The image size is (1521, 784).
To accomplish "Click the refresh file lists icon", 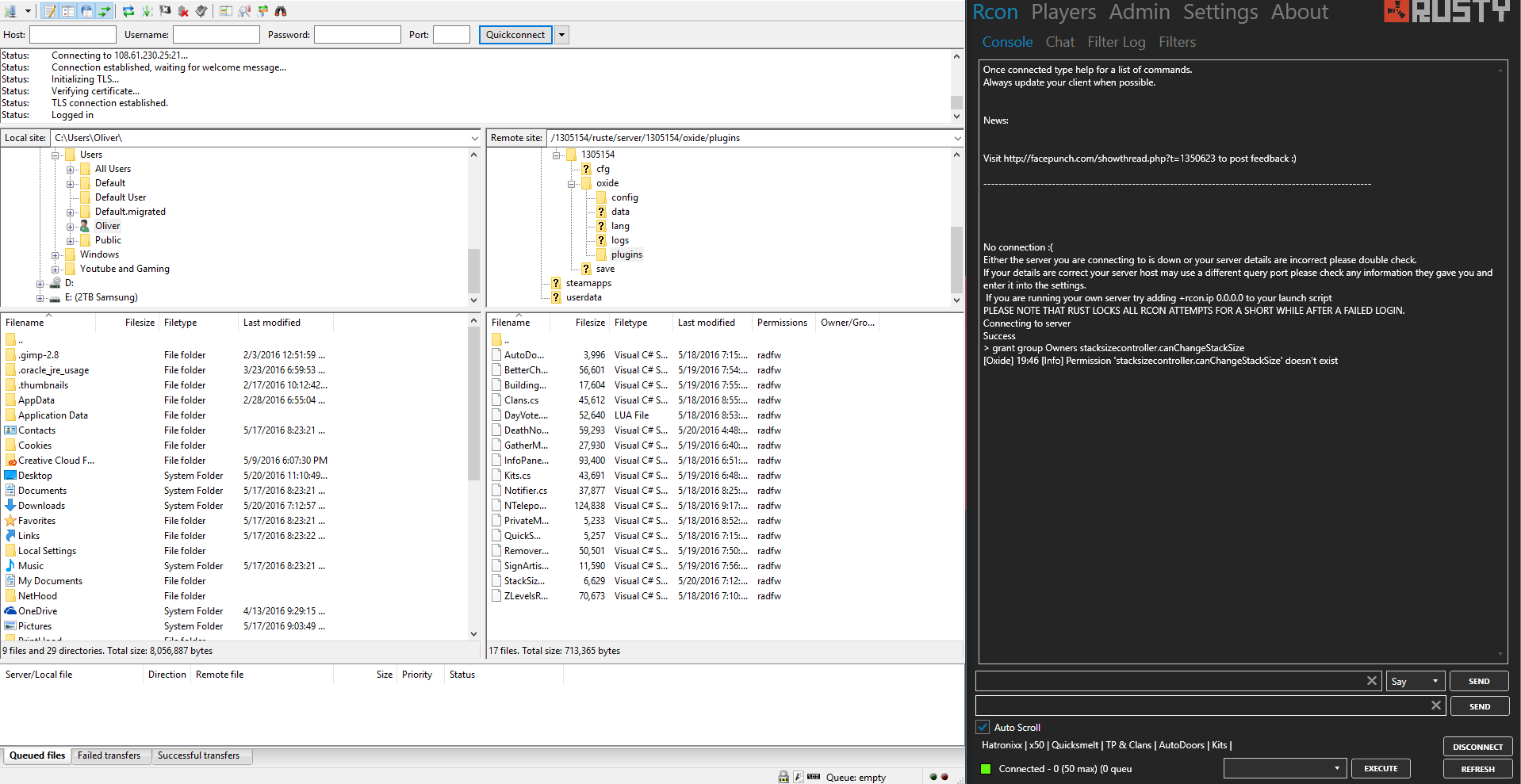I will [128, 11].
